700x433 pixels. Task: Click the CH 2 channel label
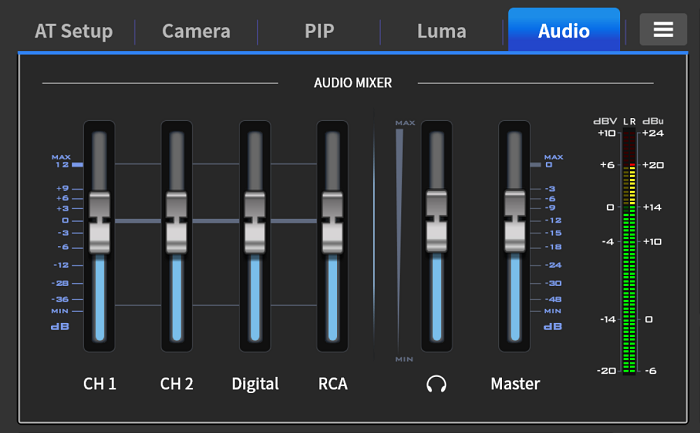177,384
